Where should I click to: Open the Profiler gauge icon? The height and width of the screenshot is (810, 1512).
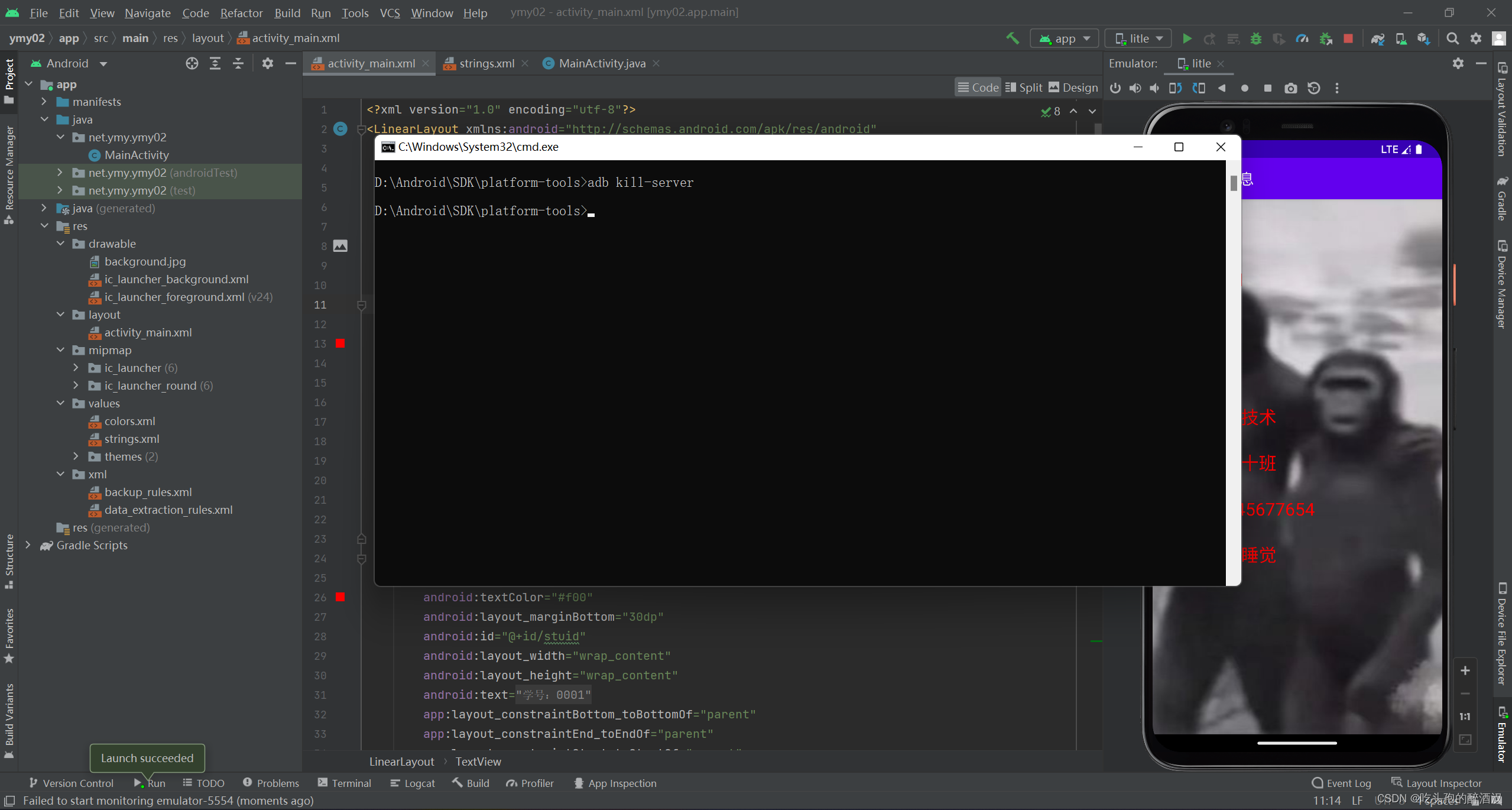click(x=1302, y=38)
